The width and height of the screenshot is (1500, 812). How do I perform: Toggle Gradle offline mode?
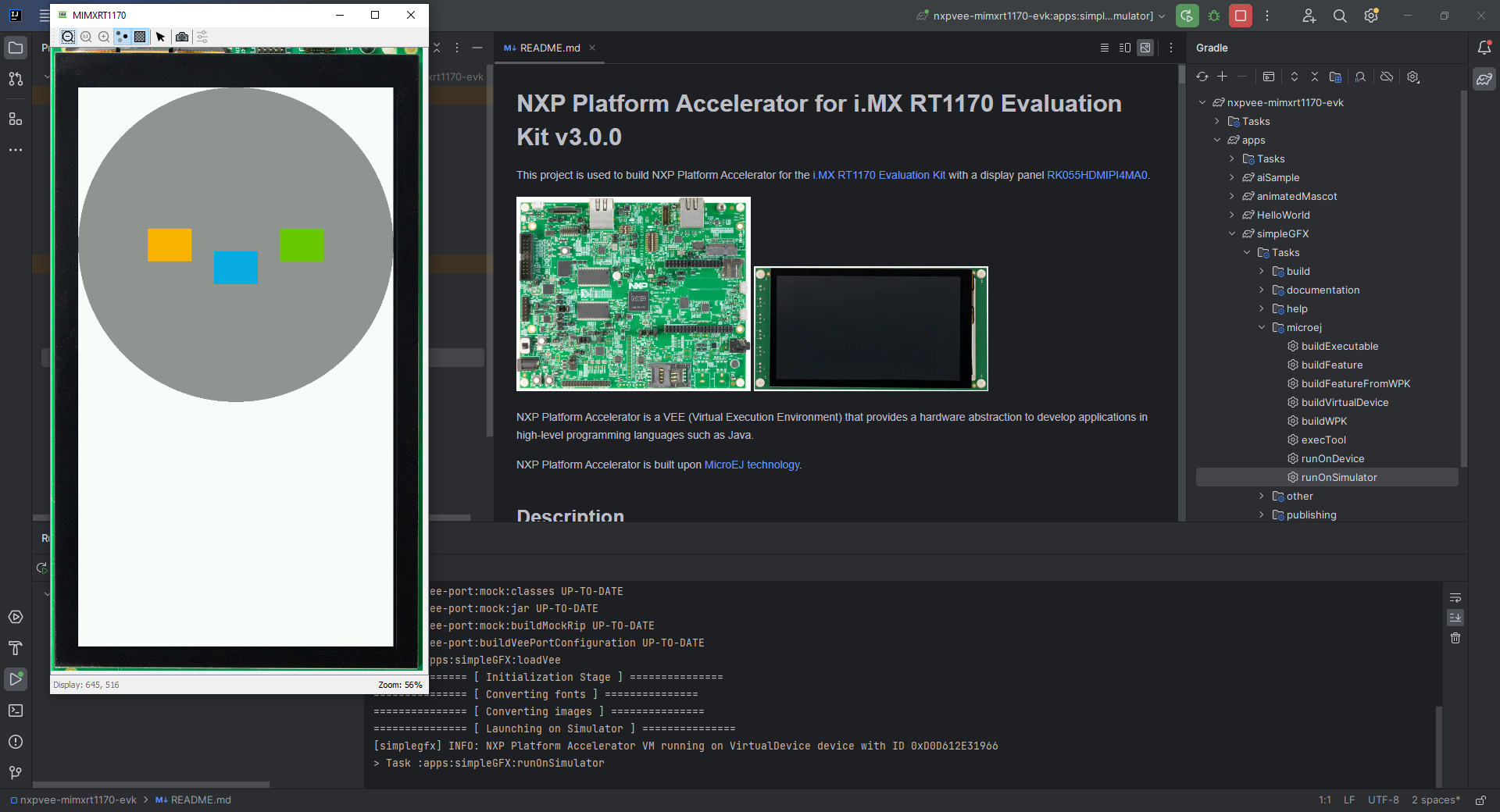pos(1387,77)
